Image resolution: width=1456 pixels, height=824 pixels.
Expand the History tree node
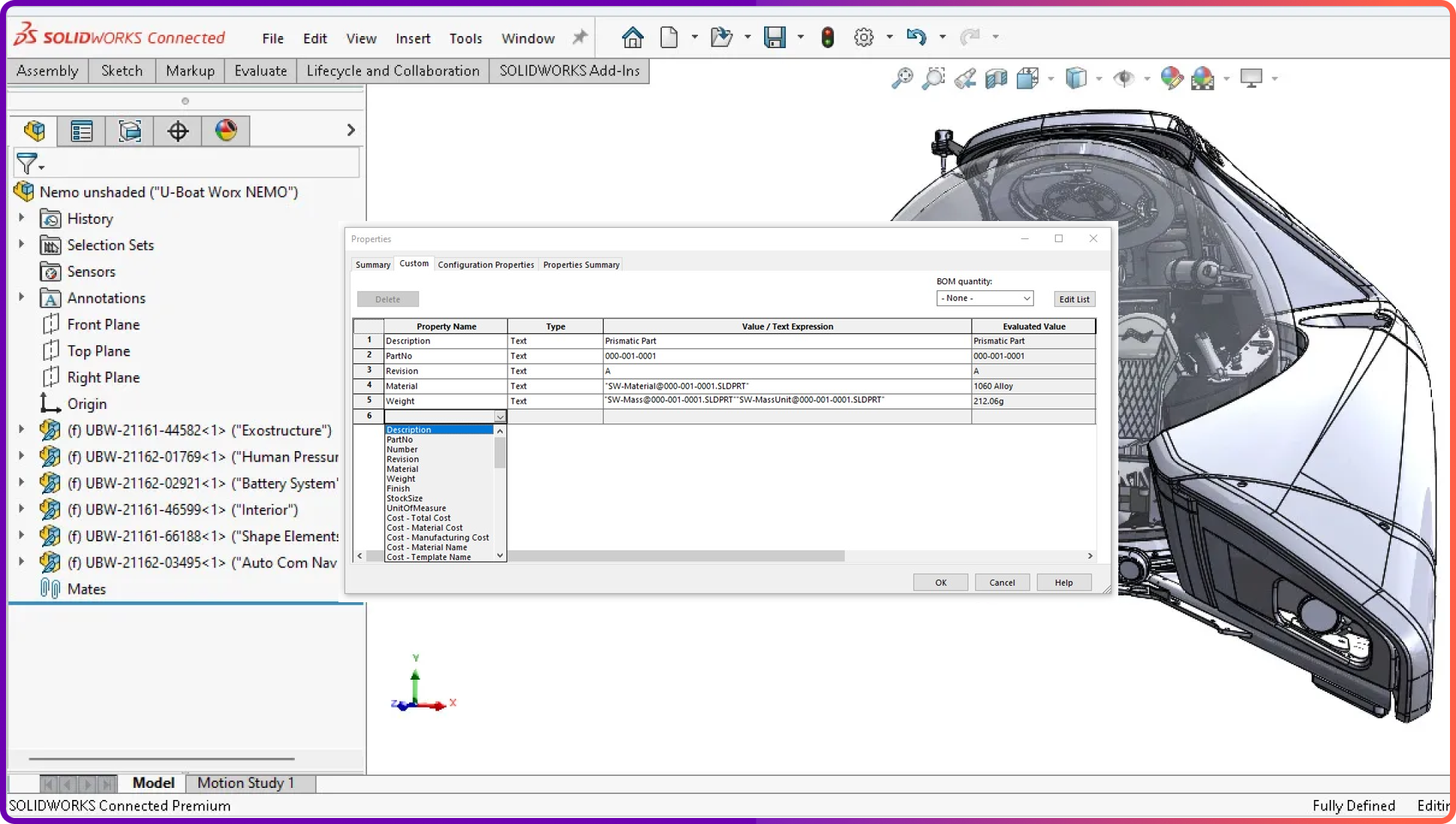coord(21,218)
